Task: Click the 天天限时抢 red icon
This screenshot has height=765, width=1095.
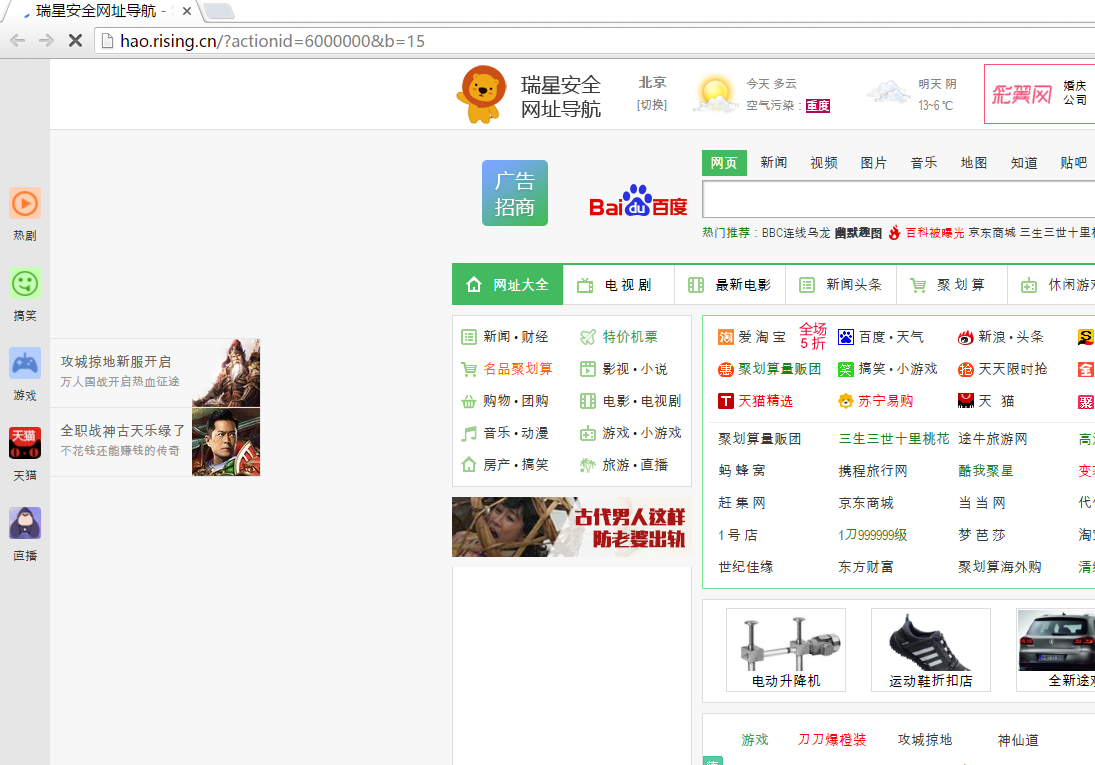Action: [966, 370]
